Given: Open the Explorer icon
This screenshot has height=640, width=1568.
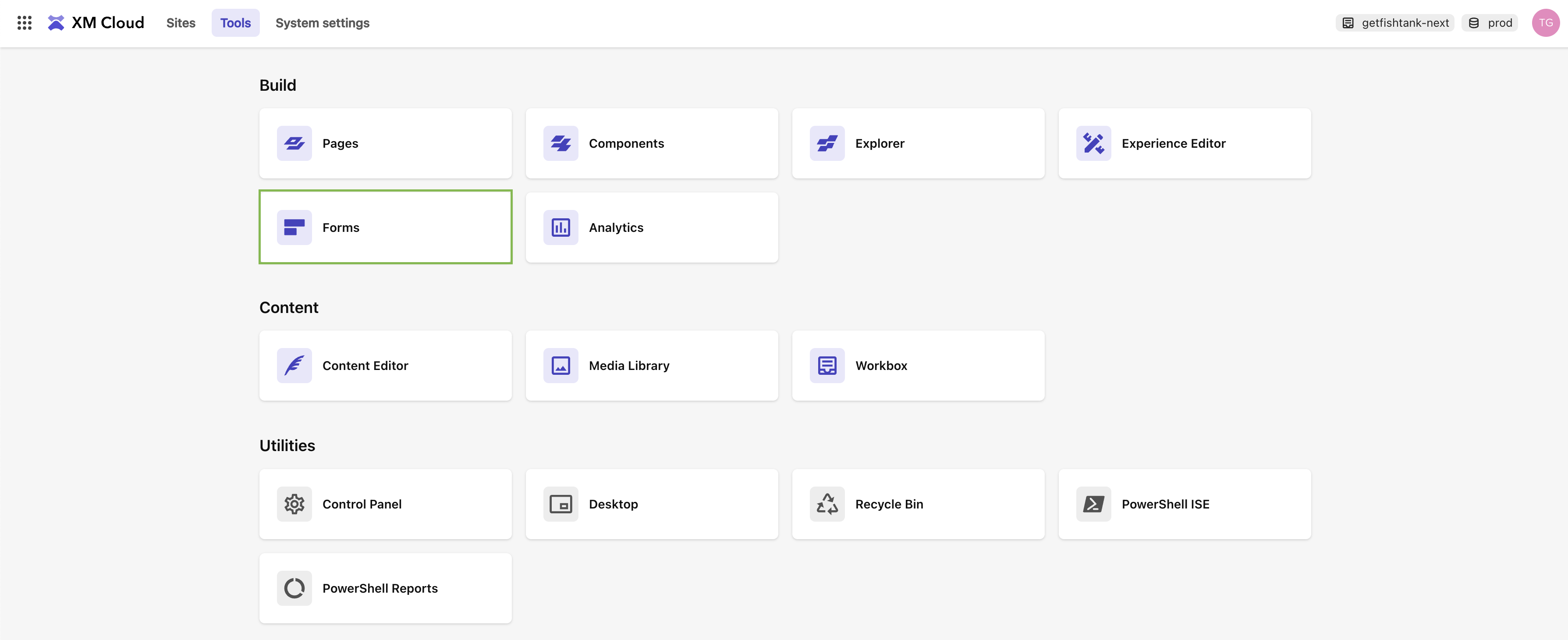Looking at the screenshot, I should 827,143.
